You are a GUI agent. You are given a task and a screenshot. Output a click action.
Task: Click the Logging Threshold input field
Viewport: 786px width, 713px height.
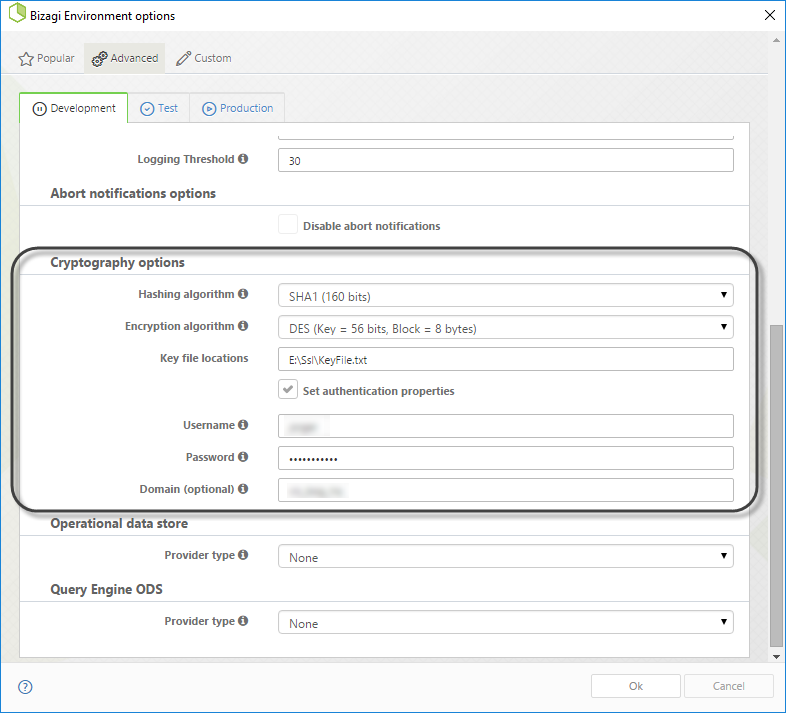pyautogui.click(x=506, y=160)
